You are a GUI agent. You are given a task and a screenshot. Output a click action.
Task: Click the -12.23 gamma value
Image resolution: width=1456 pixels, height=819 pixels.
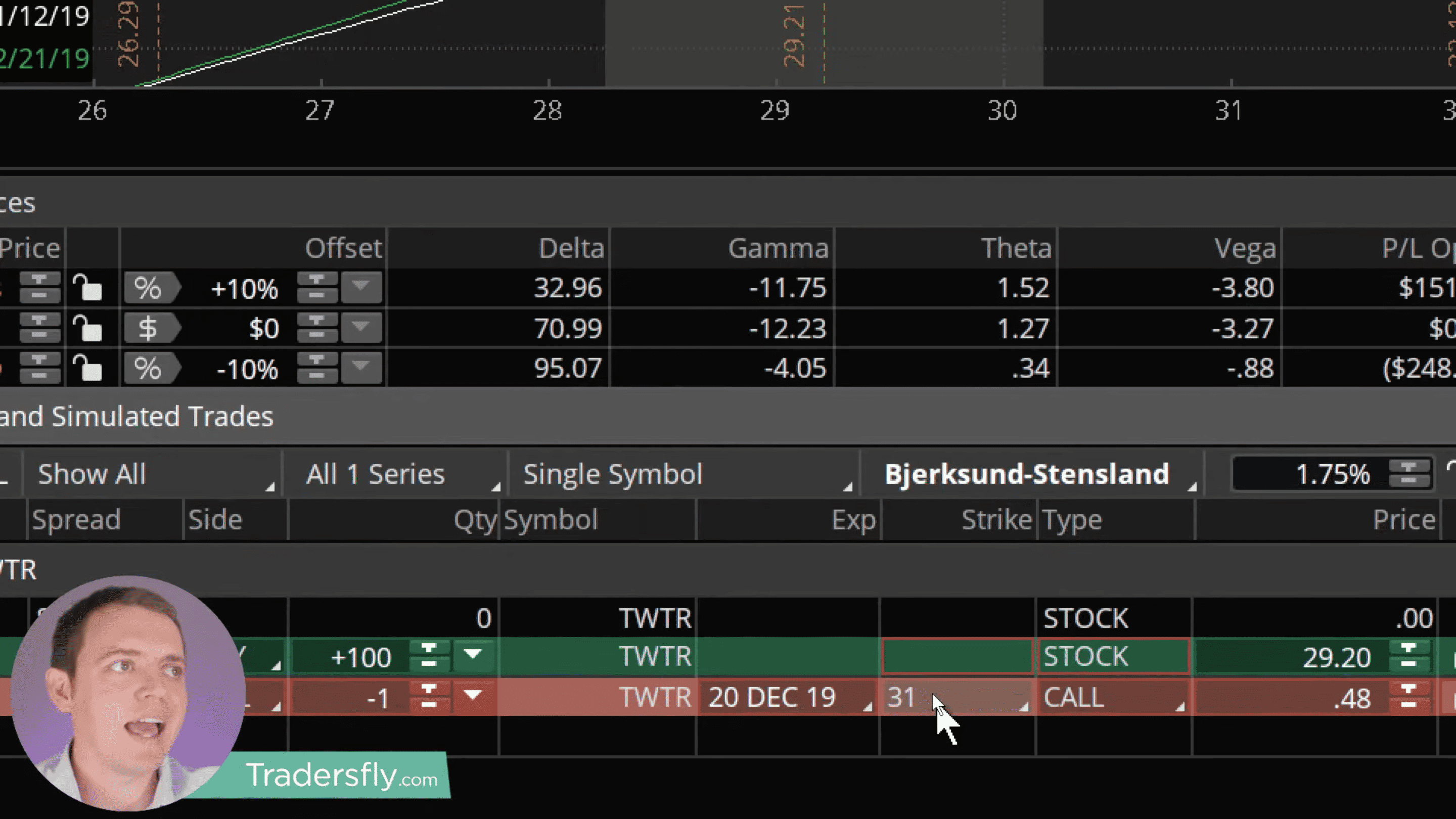coord(788,329)
